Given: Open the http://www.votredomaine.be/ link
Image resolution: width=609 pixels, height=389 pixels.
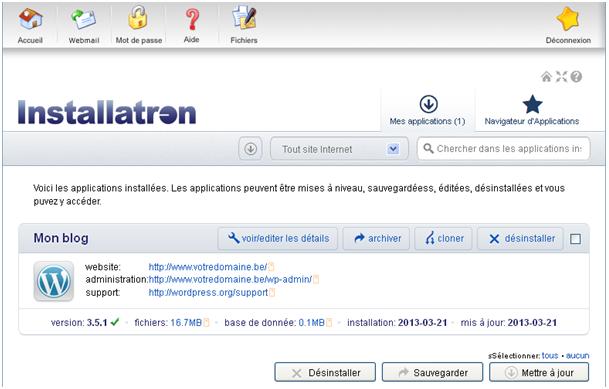Looking at the screenshot, I should tap(208, 267).
